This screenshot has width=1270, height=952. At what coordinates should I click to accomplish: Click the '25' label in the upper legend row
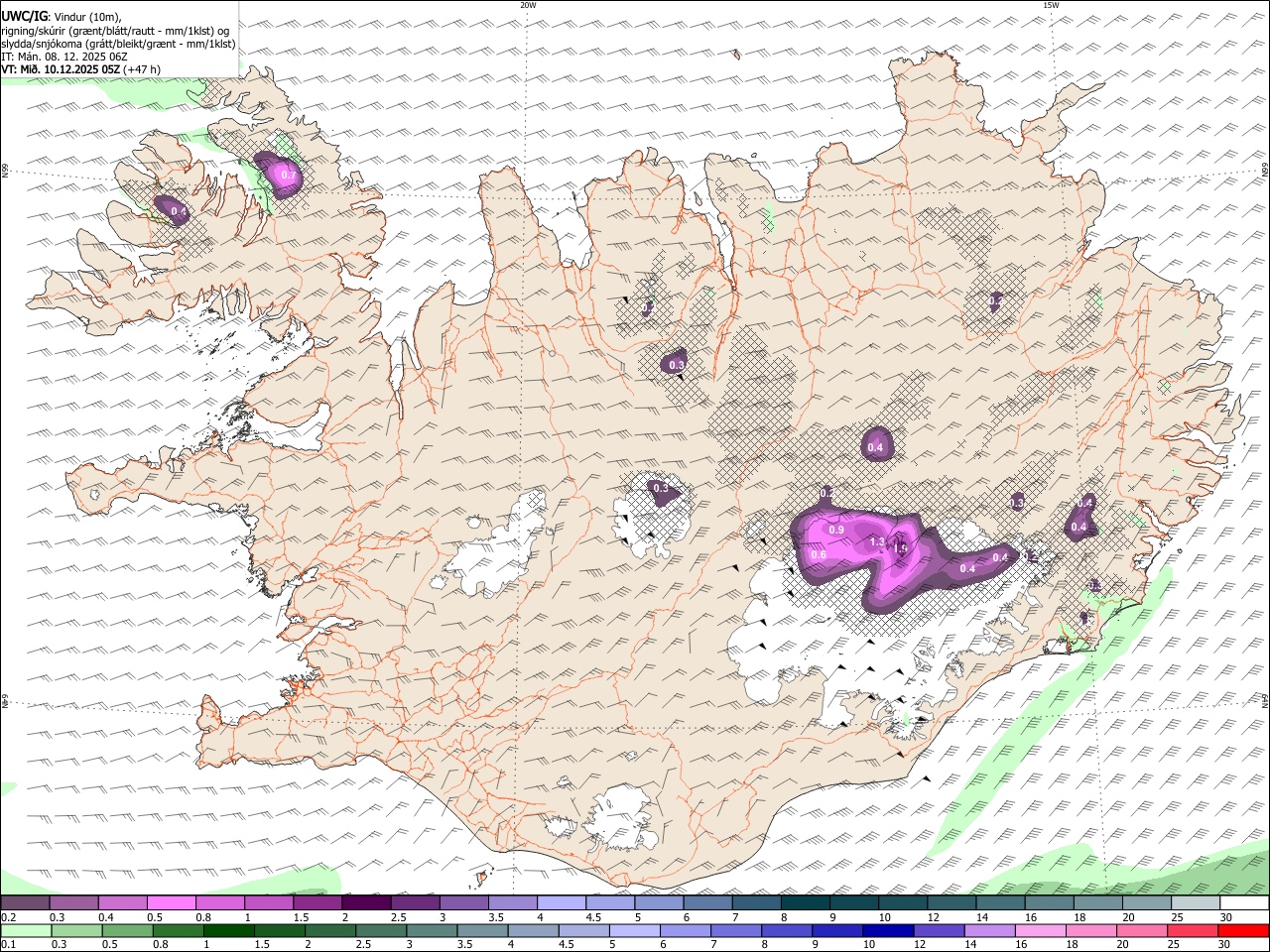pyautogui.click(x=1178, y=917)
